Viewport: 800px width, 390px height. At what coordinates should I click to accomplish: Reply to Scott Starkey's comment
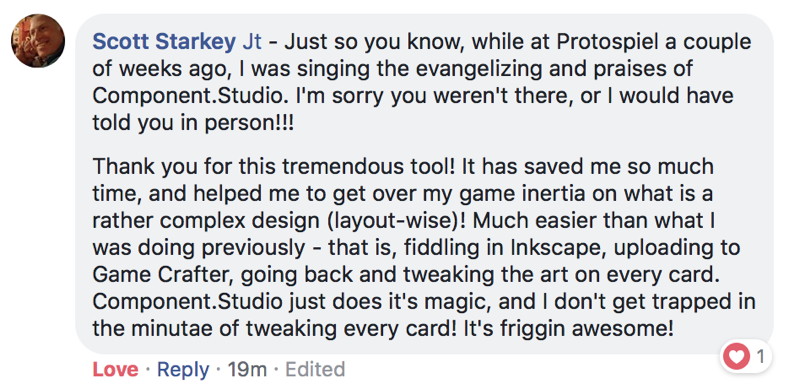coord(183,369)
